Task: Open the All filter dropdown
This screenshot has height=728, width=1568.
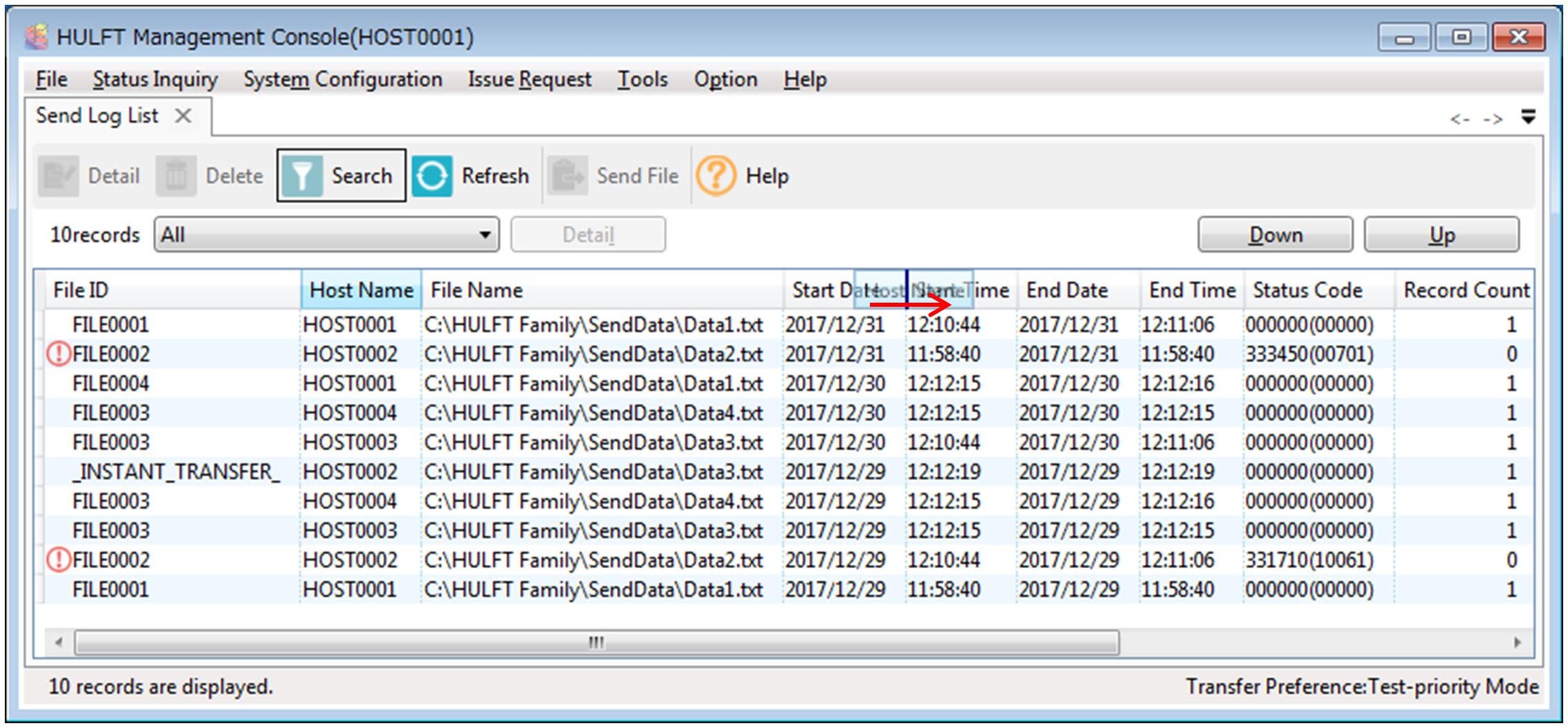Action: (x=326, y=235)
